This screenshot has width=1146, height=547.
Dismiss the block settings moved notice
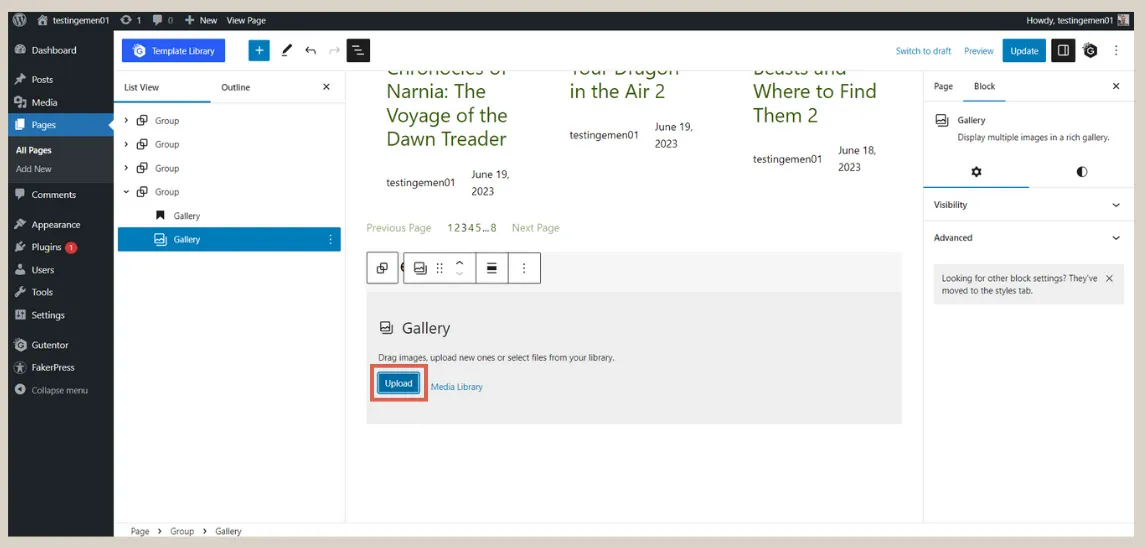(1109, 279)
